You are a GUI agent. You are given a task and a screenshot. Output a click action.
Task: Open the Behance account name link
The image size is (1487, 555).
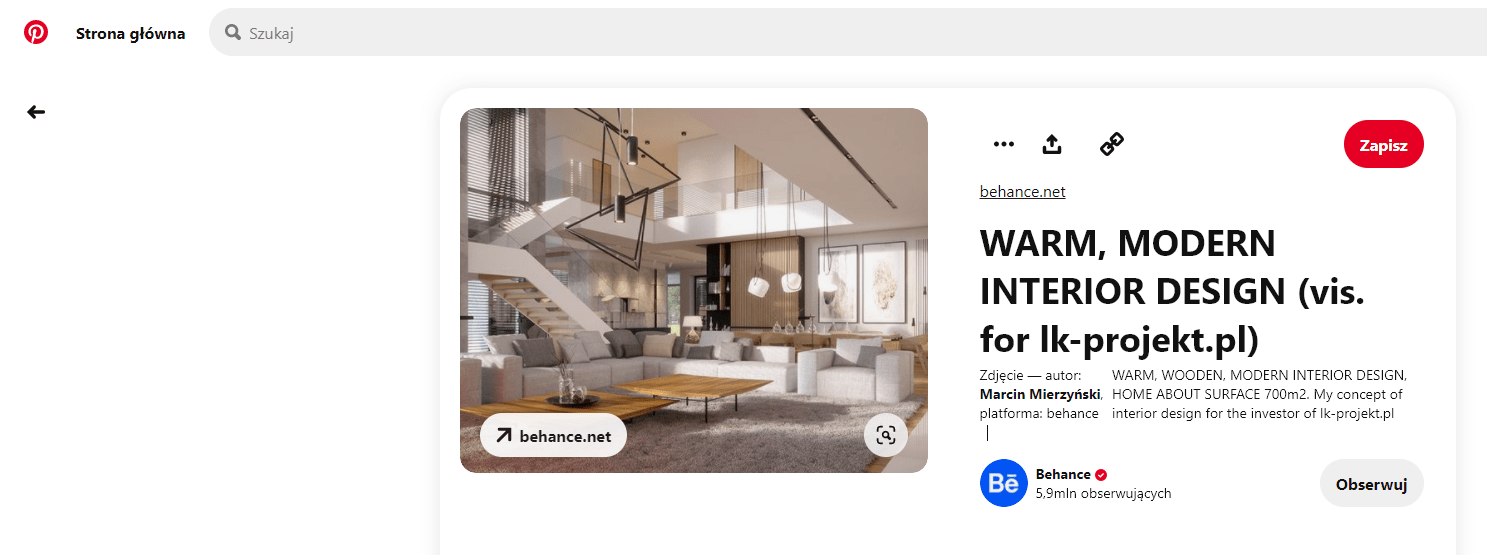click(x=1063, y=474)
